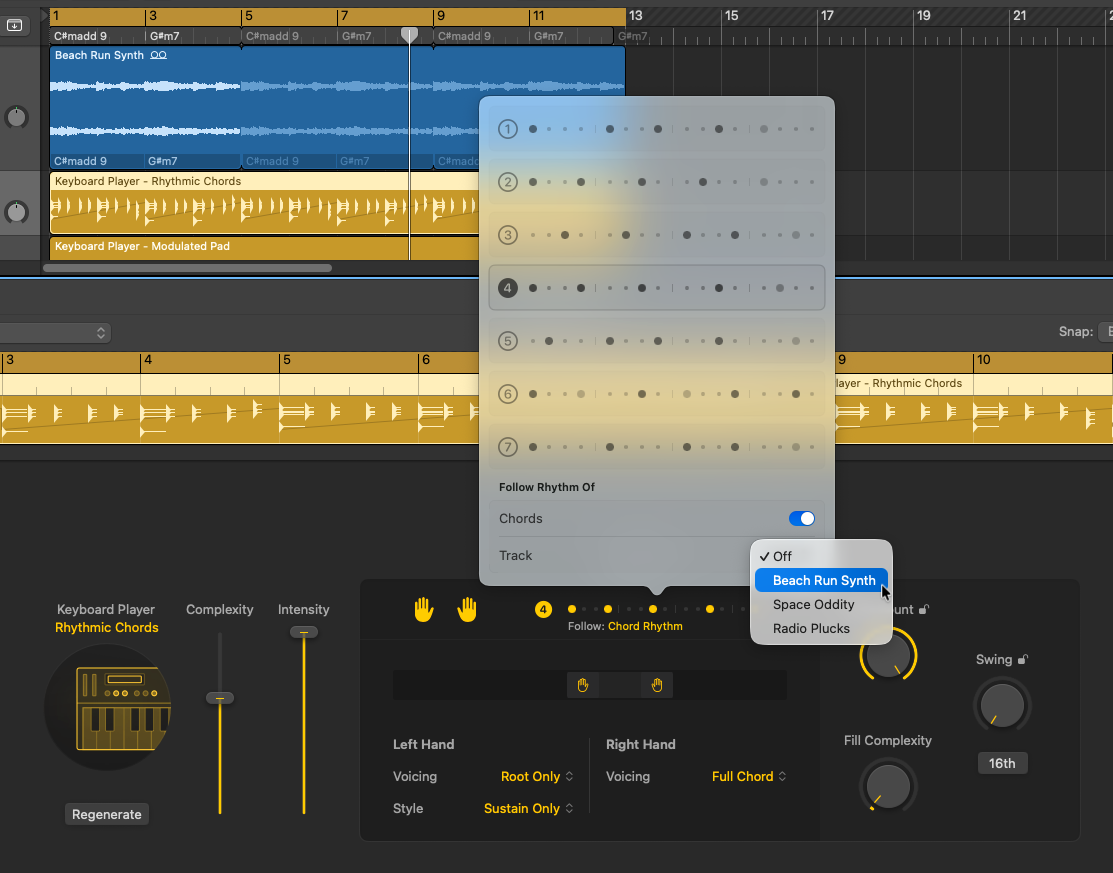Select Radio Plucks in the track menu
Image resolution: width=1113 pixels, height=873 pixels.
[811, 629]
